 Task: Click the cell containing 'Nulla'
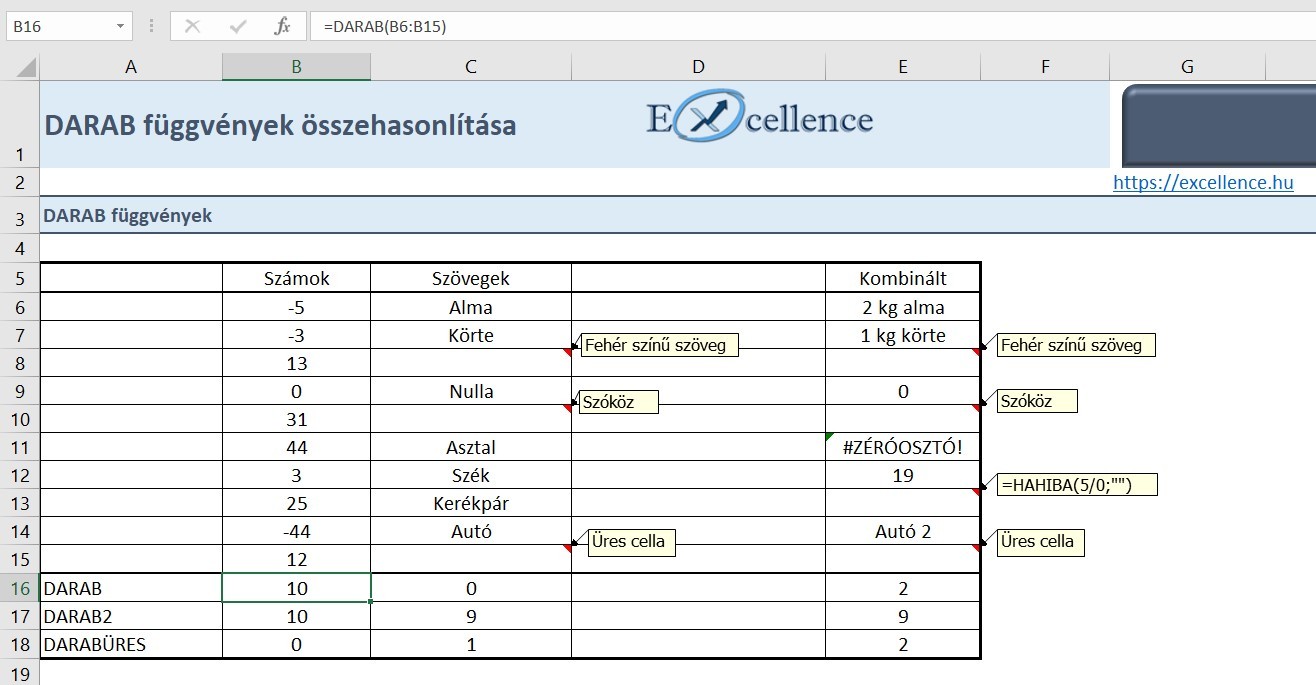471,391
